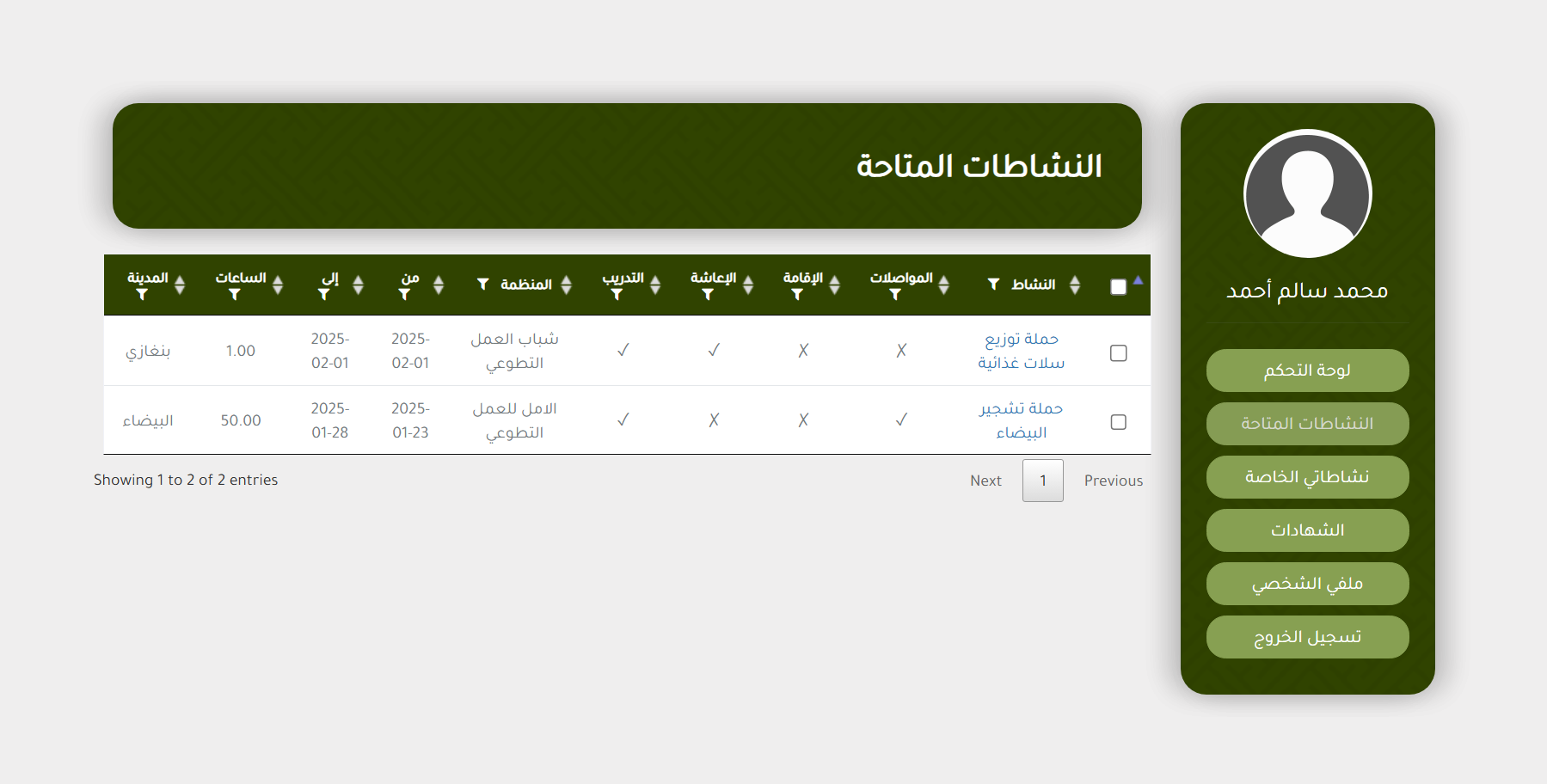Open filter icon for إلى column

tap(324, 295)
